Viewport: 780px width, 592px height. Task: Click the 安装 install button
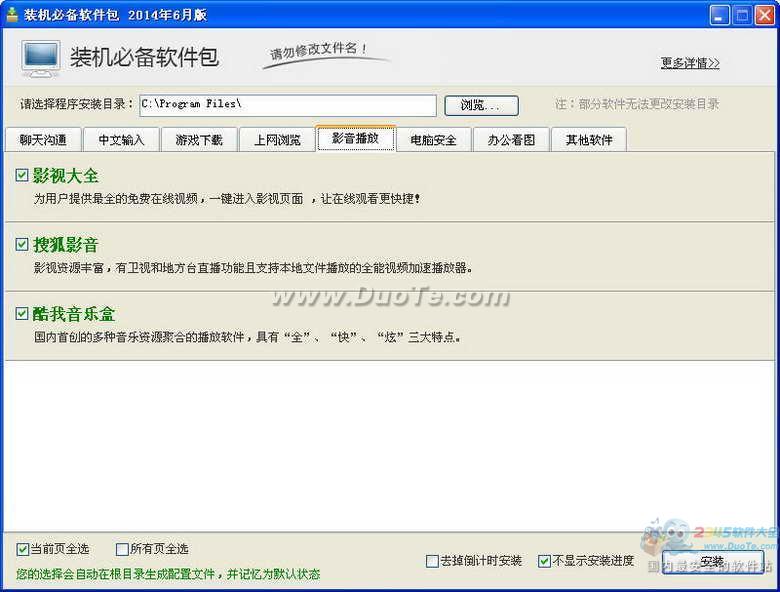click(712, 562)
